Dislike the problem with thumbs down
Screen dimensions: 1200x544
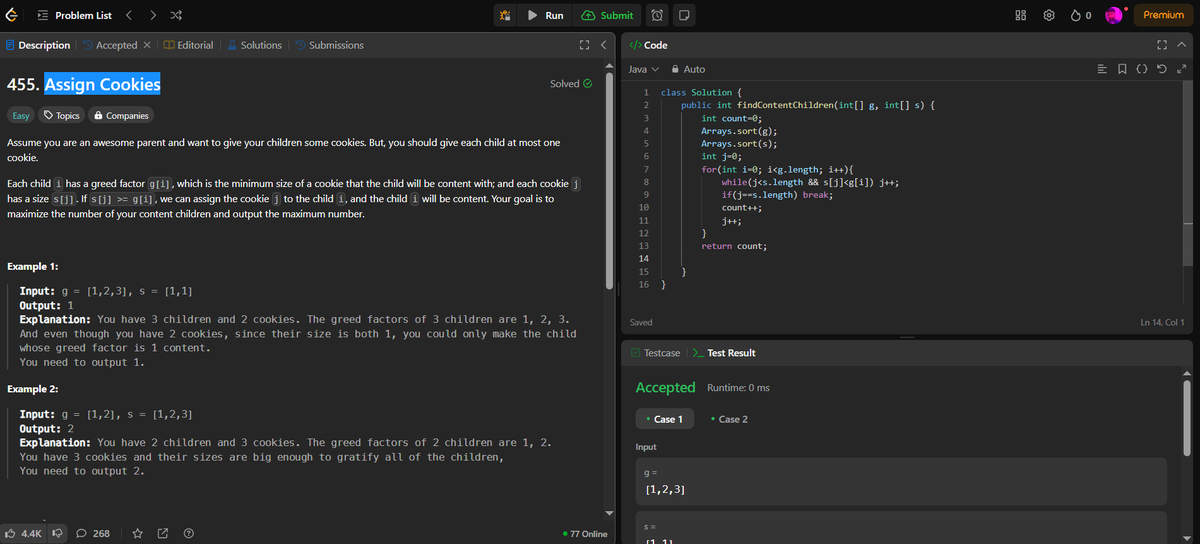tap(58, 533)
